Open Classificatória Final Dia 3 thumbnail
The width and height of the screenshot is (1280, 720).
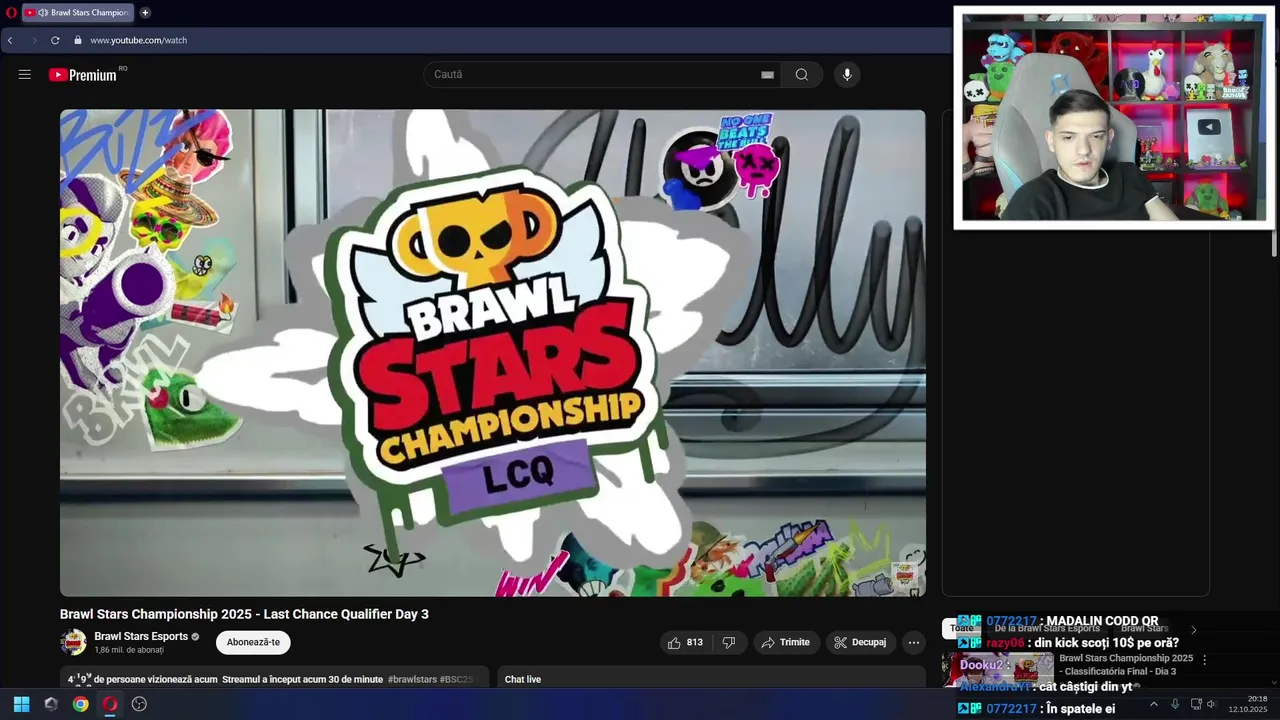tap(999, 669)
